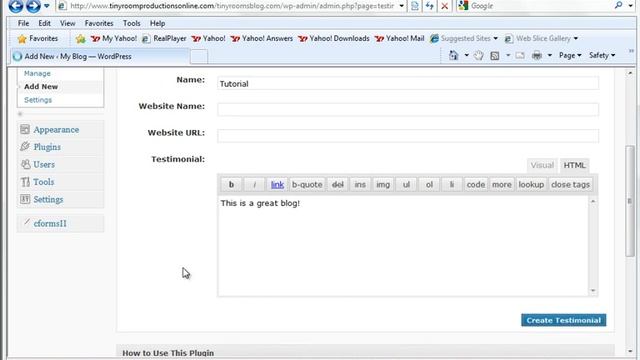Click inside the testimonial text area
The image size is (640, 360).
click(403, 246)
